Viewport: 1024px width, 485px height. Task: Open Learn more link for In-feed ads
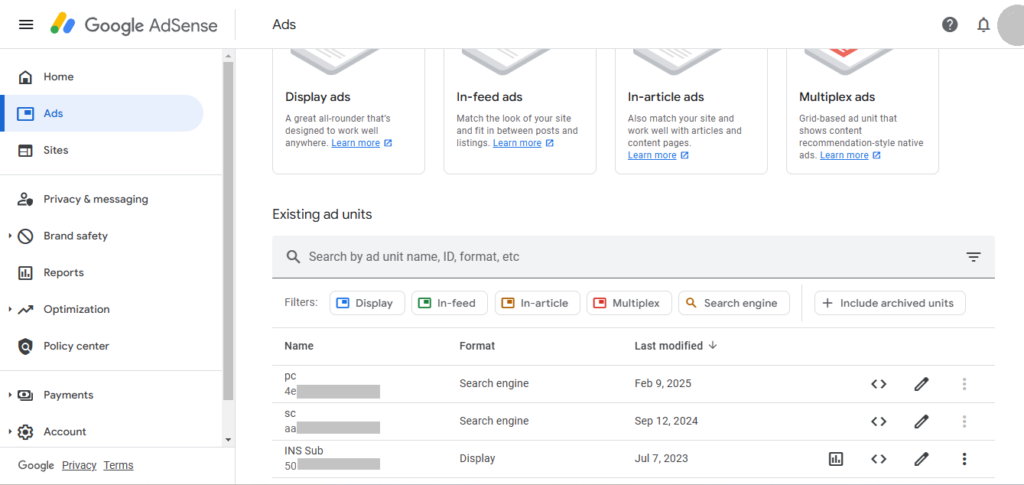(x=517, y=143)
